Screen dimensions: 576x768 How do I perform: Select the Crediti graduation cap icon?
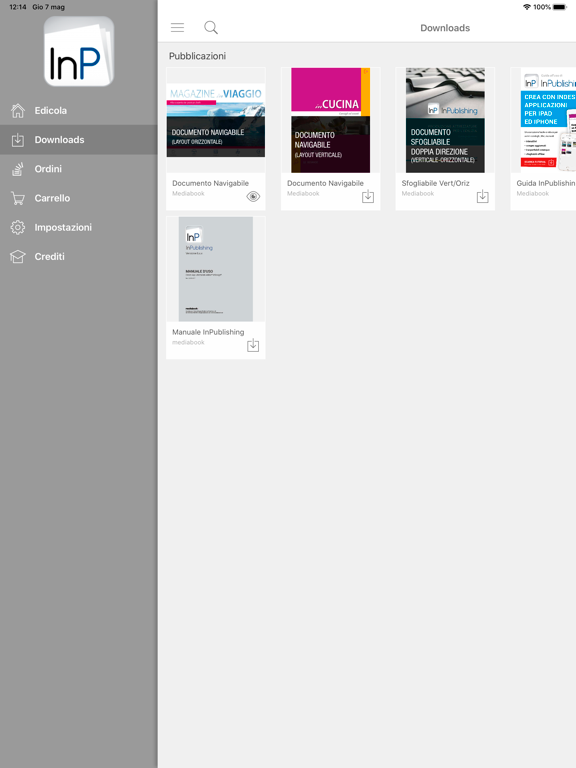coord(18,257)
